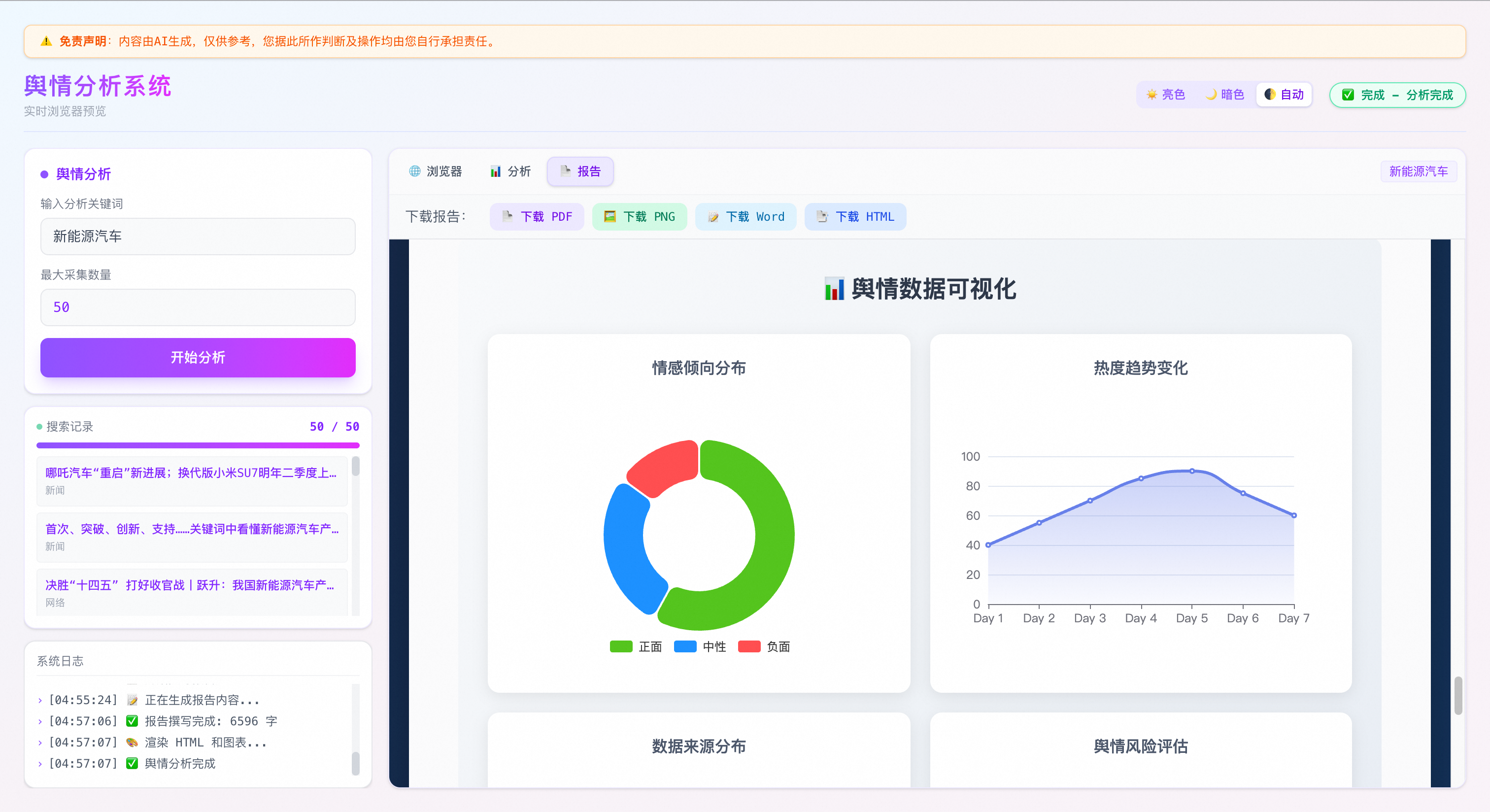This screenshot has width=1490, height=812.
Task: Click the green check icon beside 报告撰写完成
Action: click(x=133, y=721)
